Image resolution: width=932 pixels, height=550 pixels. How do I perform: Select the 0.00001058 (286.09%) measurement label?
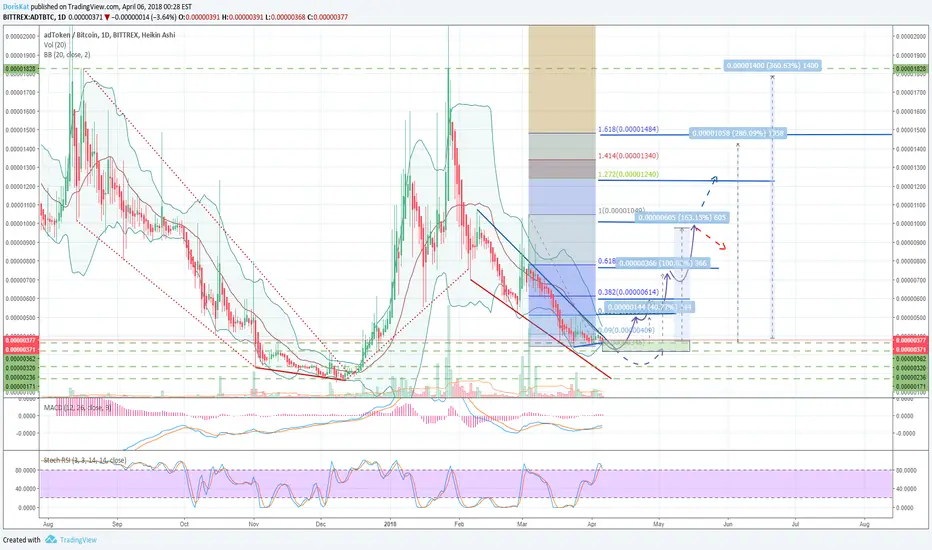click(738, 133)
